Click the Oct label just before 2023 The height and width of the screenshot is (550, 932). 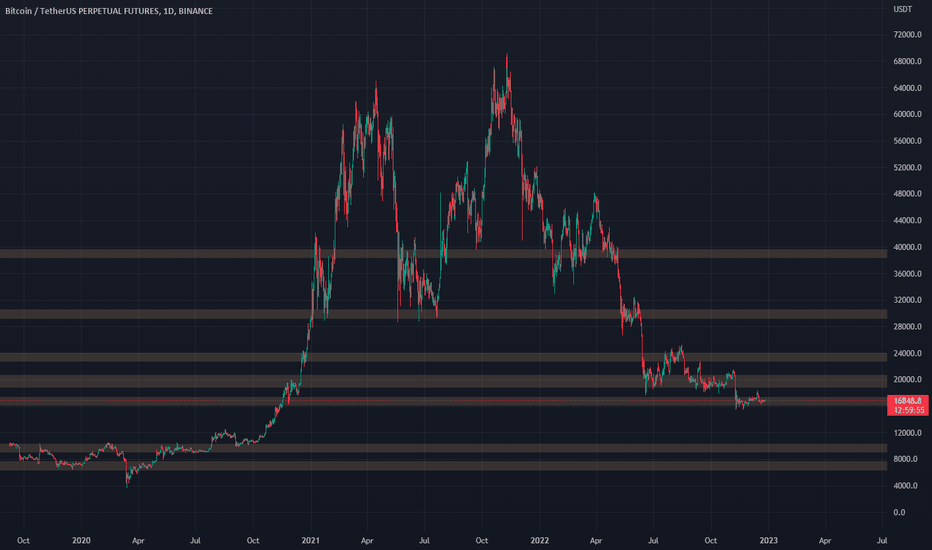[x=710, y=540]
